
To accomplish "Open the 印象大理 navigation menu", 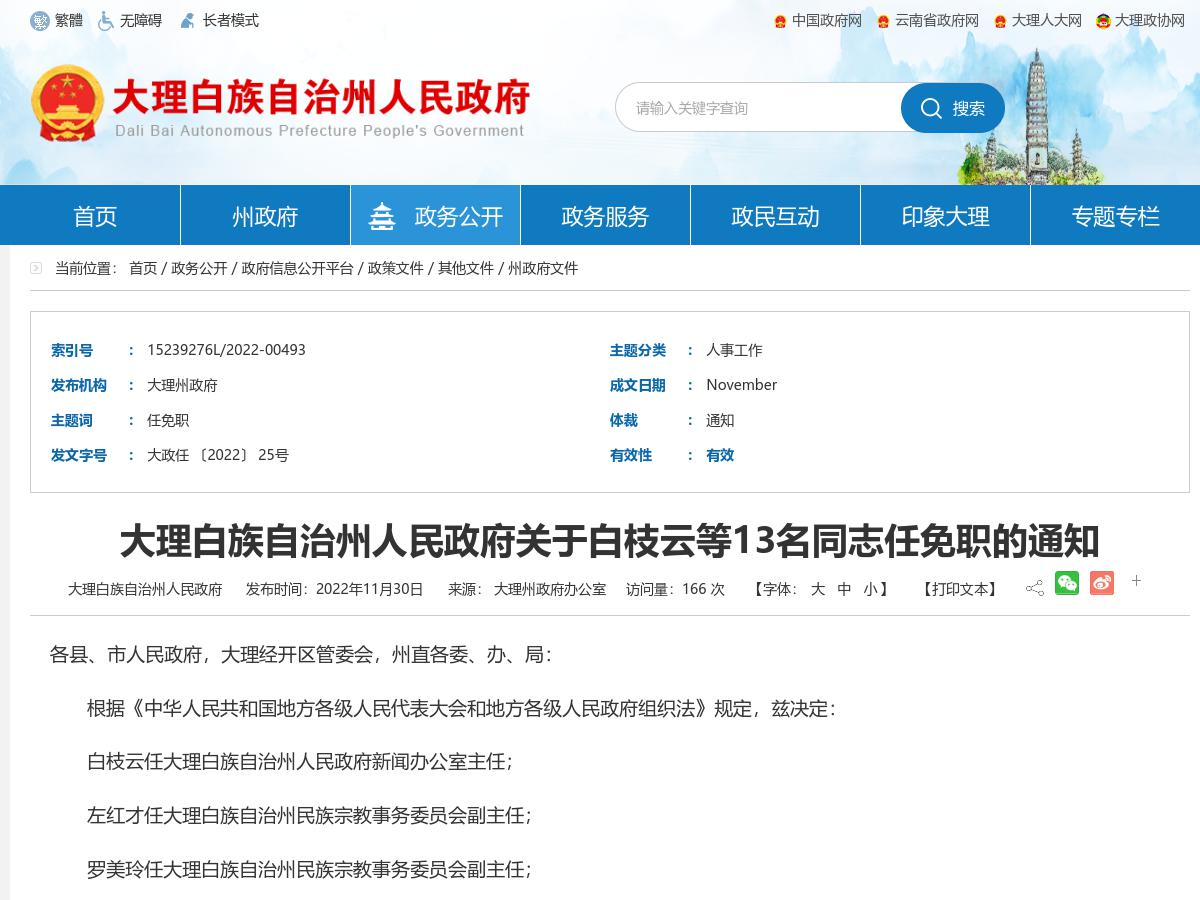I will [x=944, y=214].
